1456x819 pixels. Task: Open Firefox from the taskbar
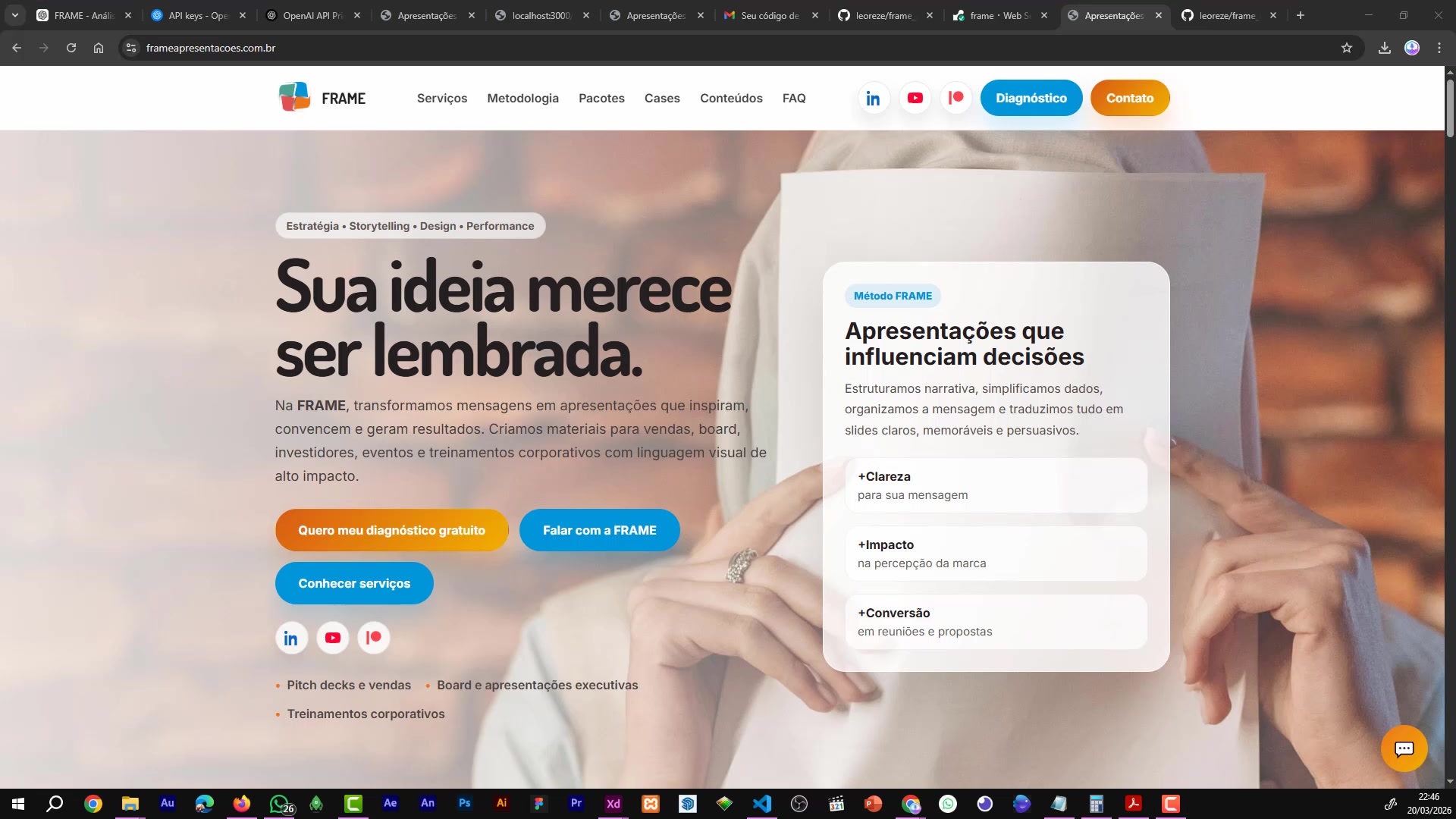tap(242, 804)
